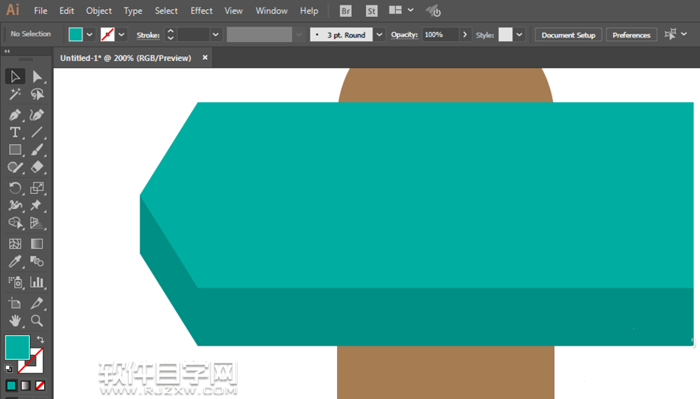Set paint to None mode
This screenshot has height=399, width=700.
pos(40,386)
